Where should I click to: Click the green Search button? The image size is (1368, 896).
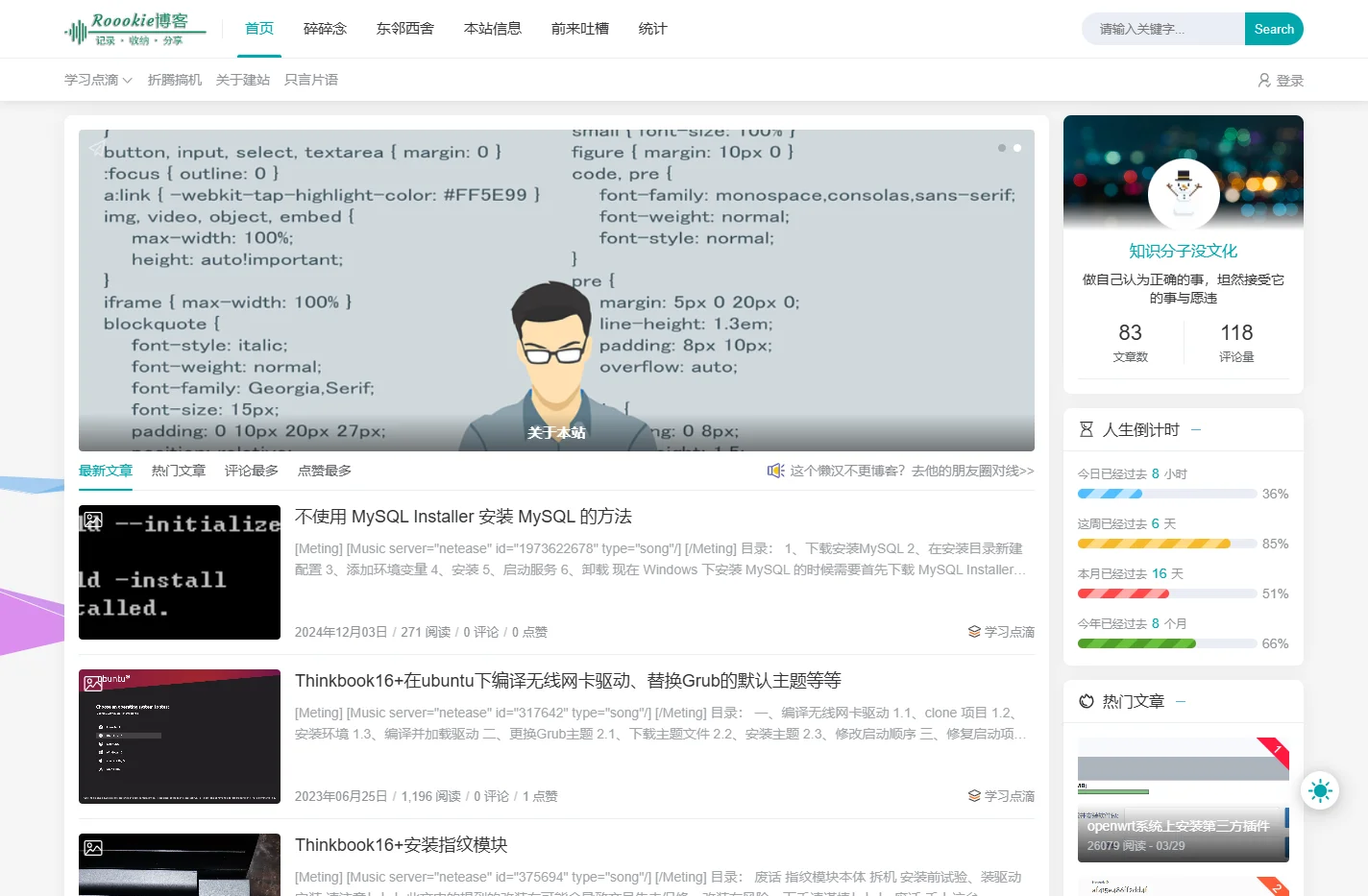pos(1274,29)
